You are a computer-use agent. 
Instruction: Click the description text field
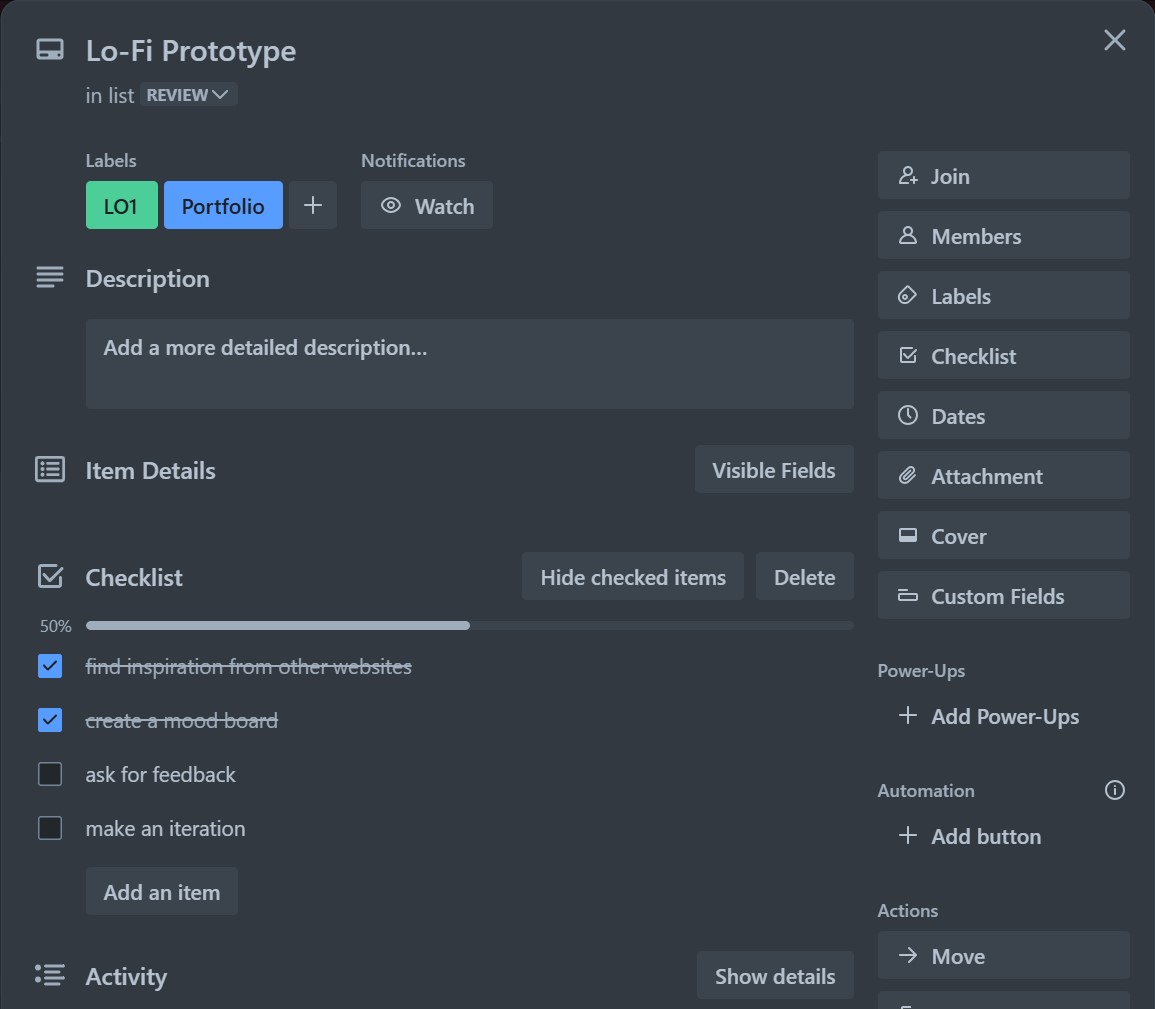pos(469,363)
